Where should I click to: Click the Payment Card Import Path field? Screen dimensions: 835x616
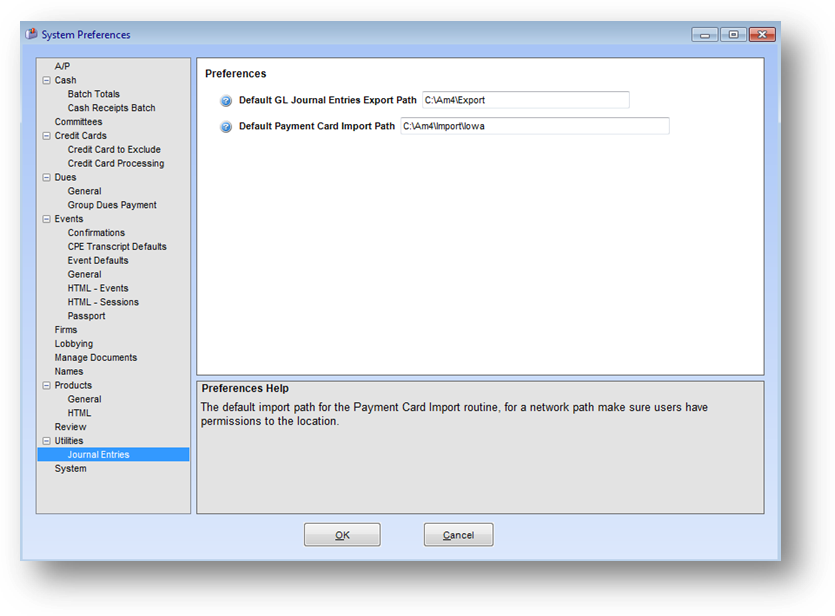[x=535, y=126]
